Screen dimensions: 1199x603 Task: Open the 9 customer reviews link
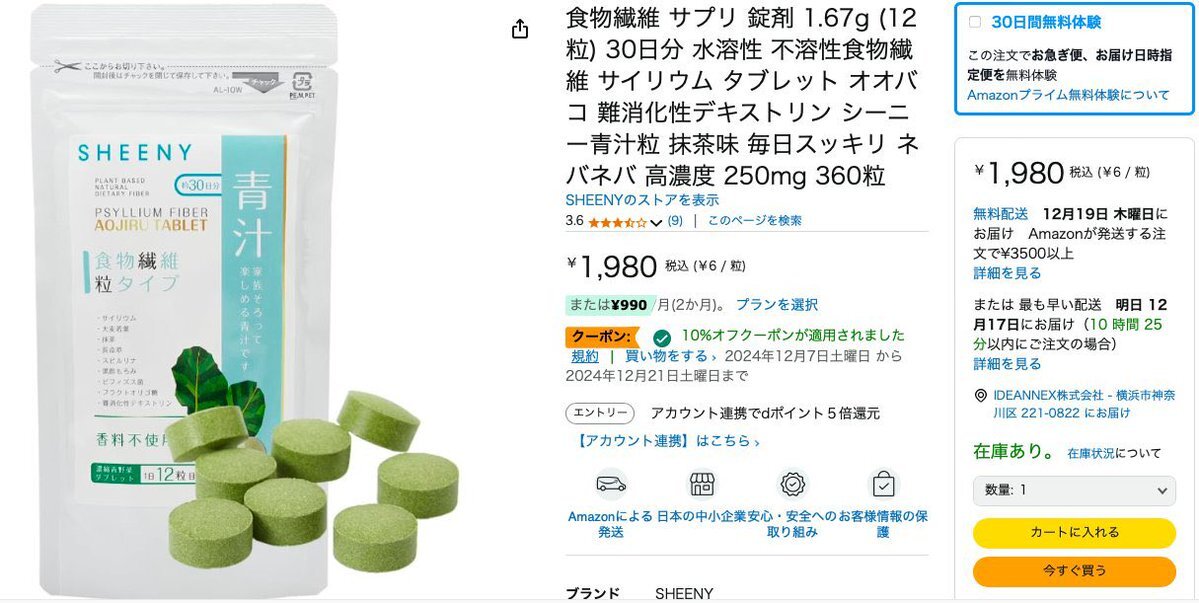coord(675,221)
